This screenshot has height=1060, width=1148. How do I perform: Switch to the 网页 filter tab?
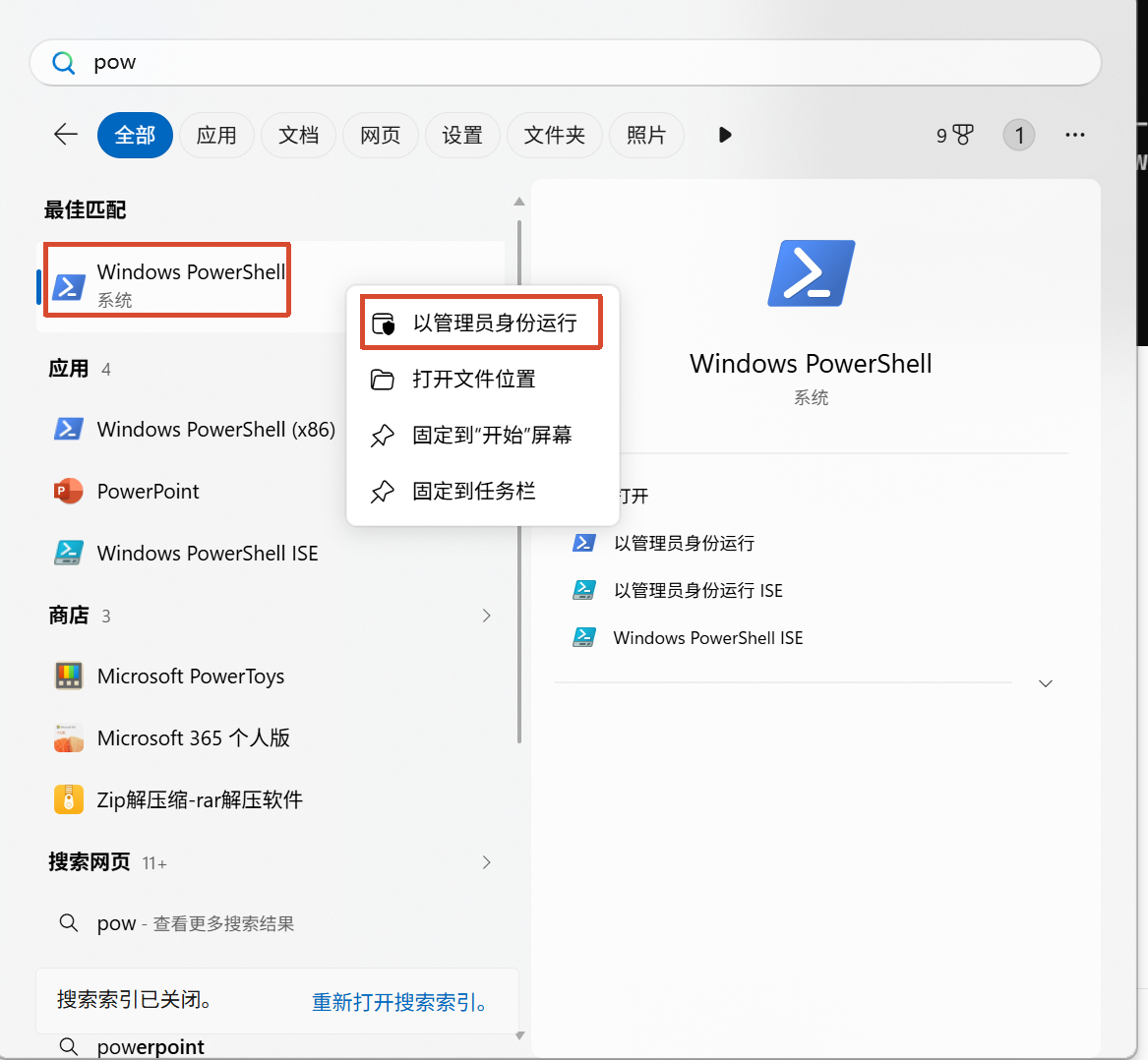pos(381,135)
